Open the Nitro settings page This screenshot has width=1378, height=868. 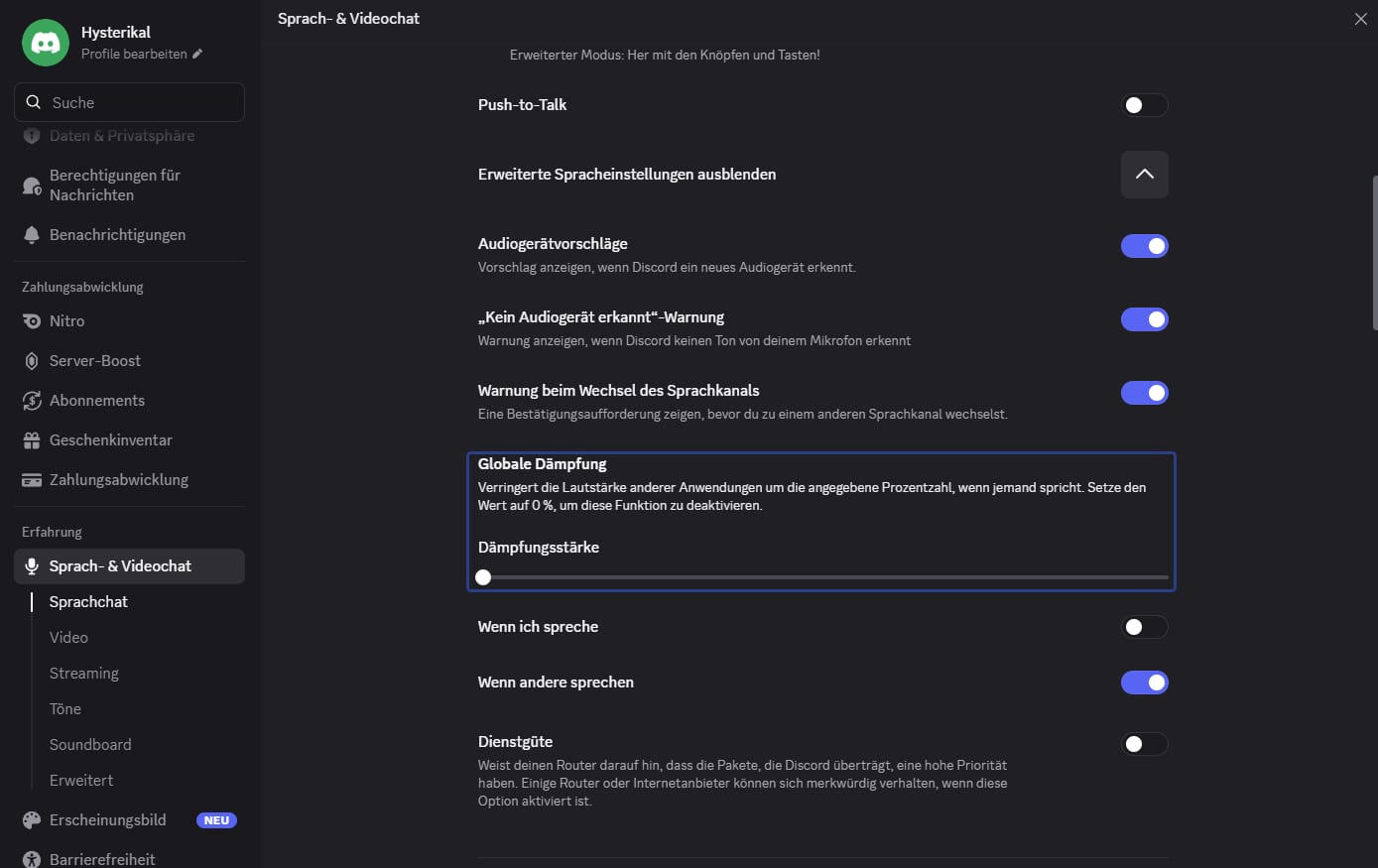pyautogui.click(x=129, y=321)
